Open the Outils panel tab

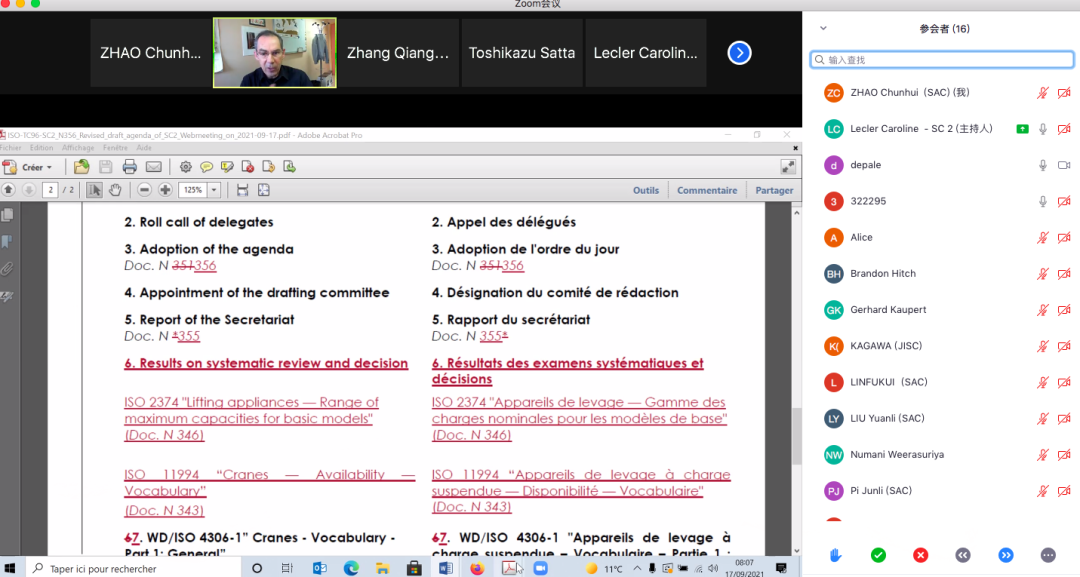point(646,190)
